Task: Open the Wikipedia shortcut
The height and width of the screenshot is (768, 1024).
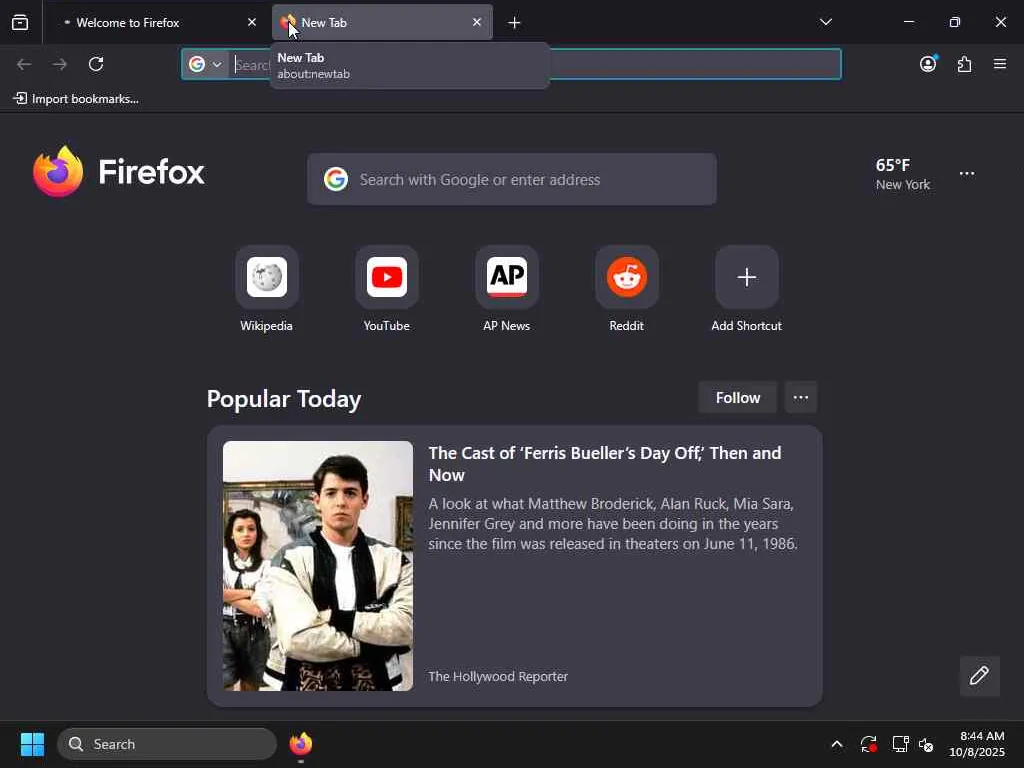Action: pos(266,289)
